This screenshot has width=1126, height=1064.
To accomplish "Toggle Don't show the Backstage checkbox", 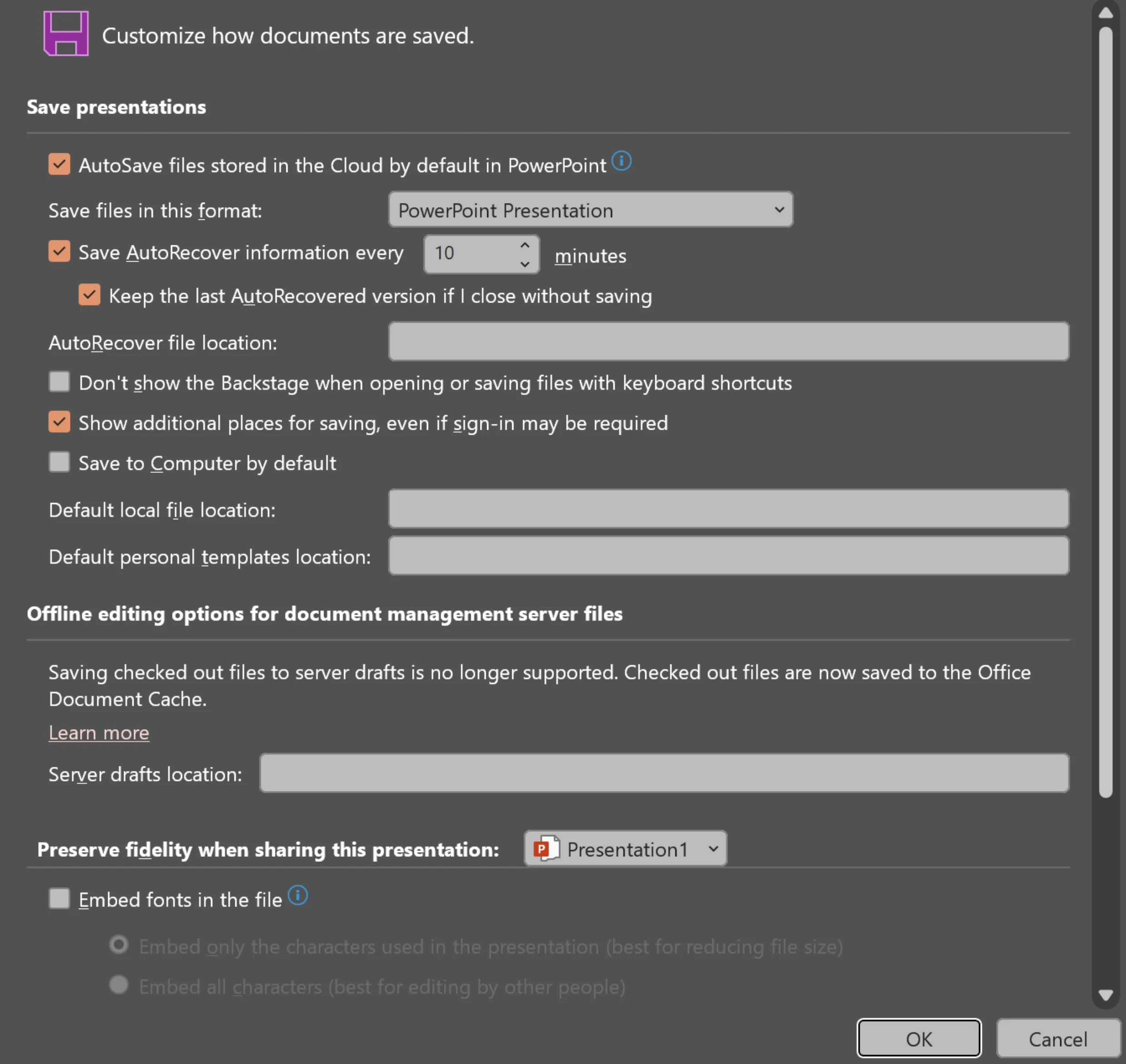I will click(60, 382).
